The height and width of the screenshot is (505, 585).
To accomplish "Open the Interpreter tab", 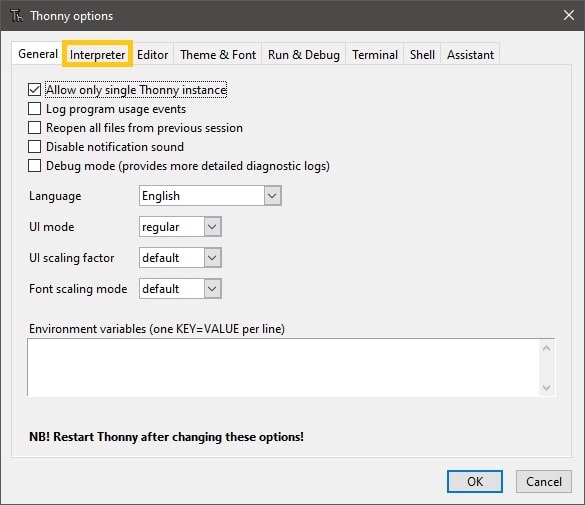I will tap(97, 55).
